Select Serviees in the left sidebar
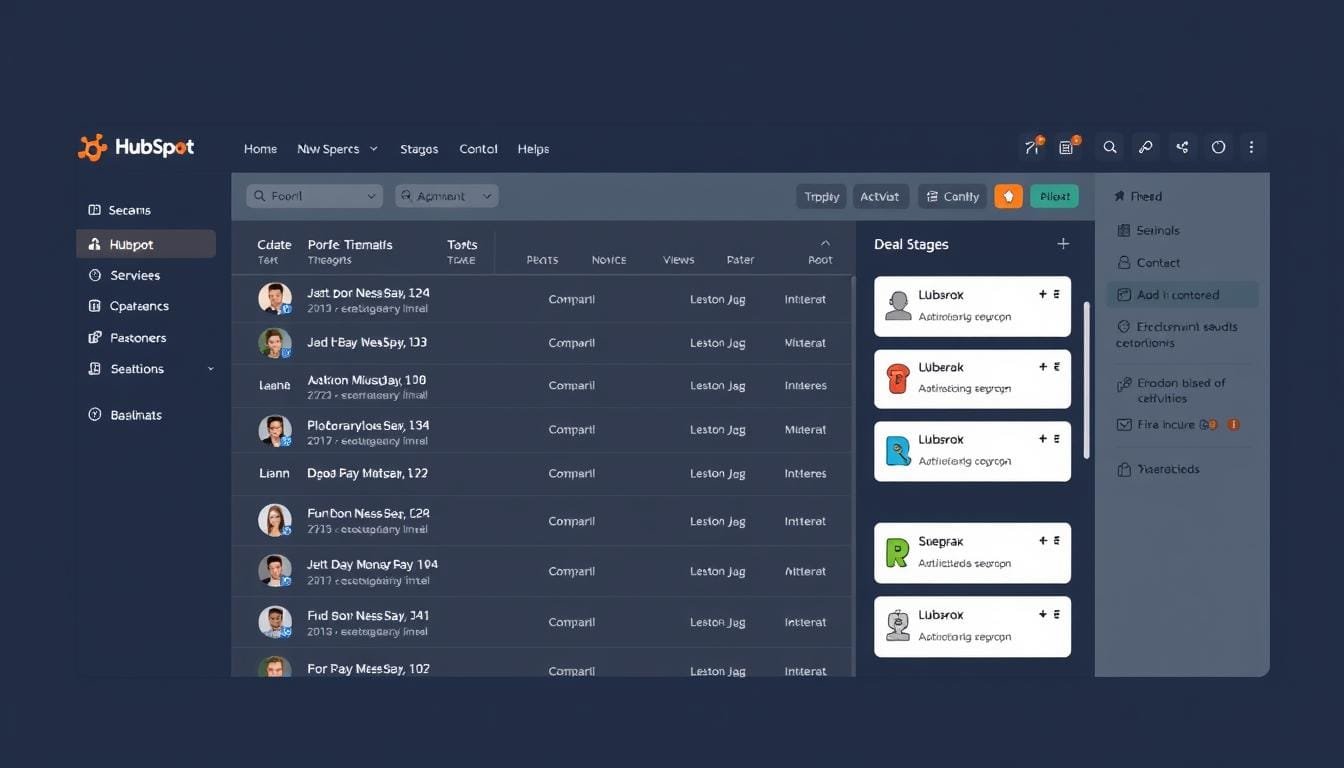This screenshot has width=1344, height=768. [135, 275]
